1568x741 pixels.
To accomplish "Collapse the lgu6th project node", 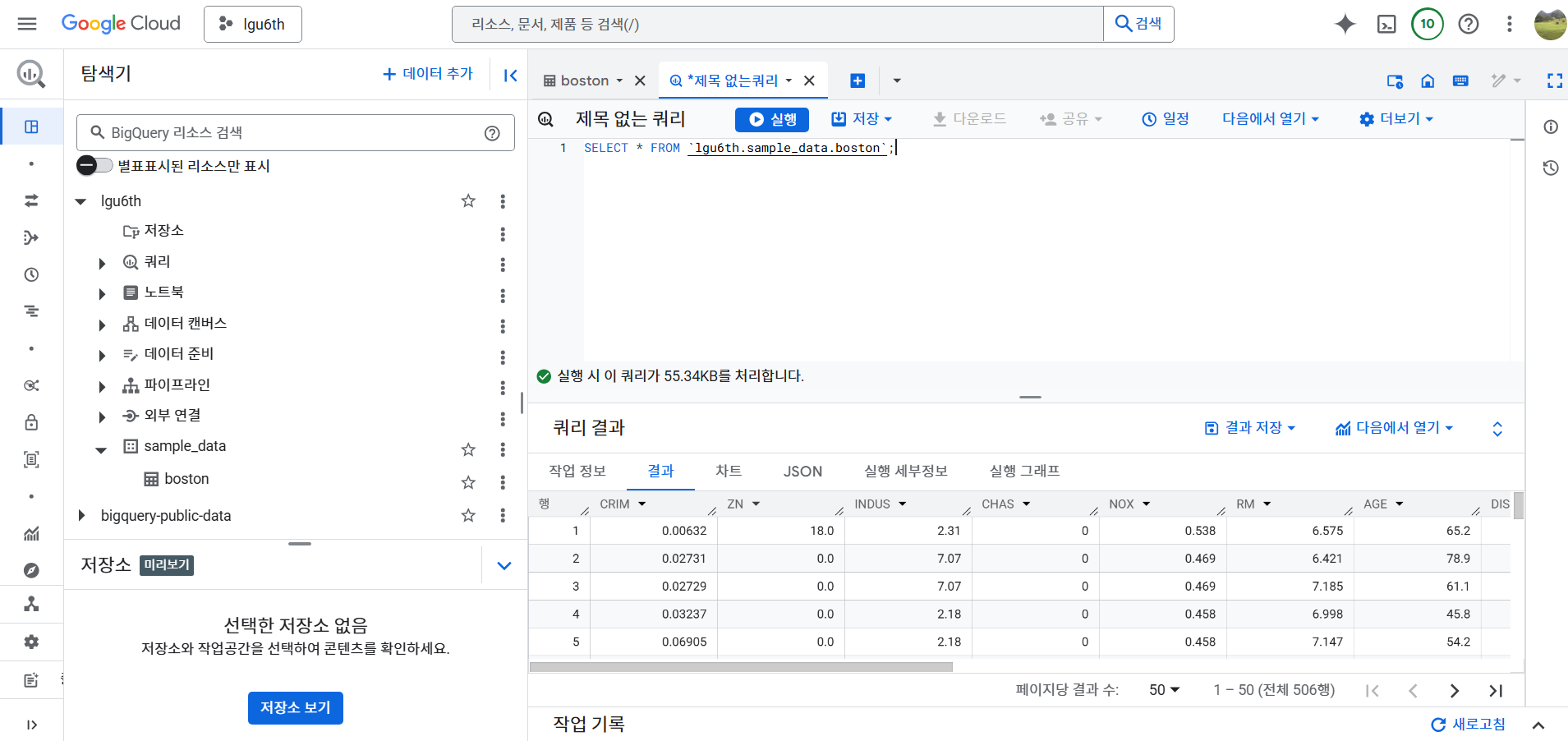I will pyautogui.click(x=80, y=201).
